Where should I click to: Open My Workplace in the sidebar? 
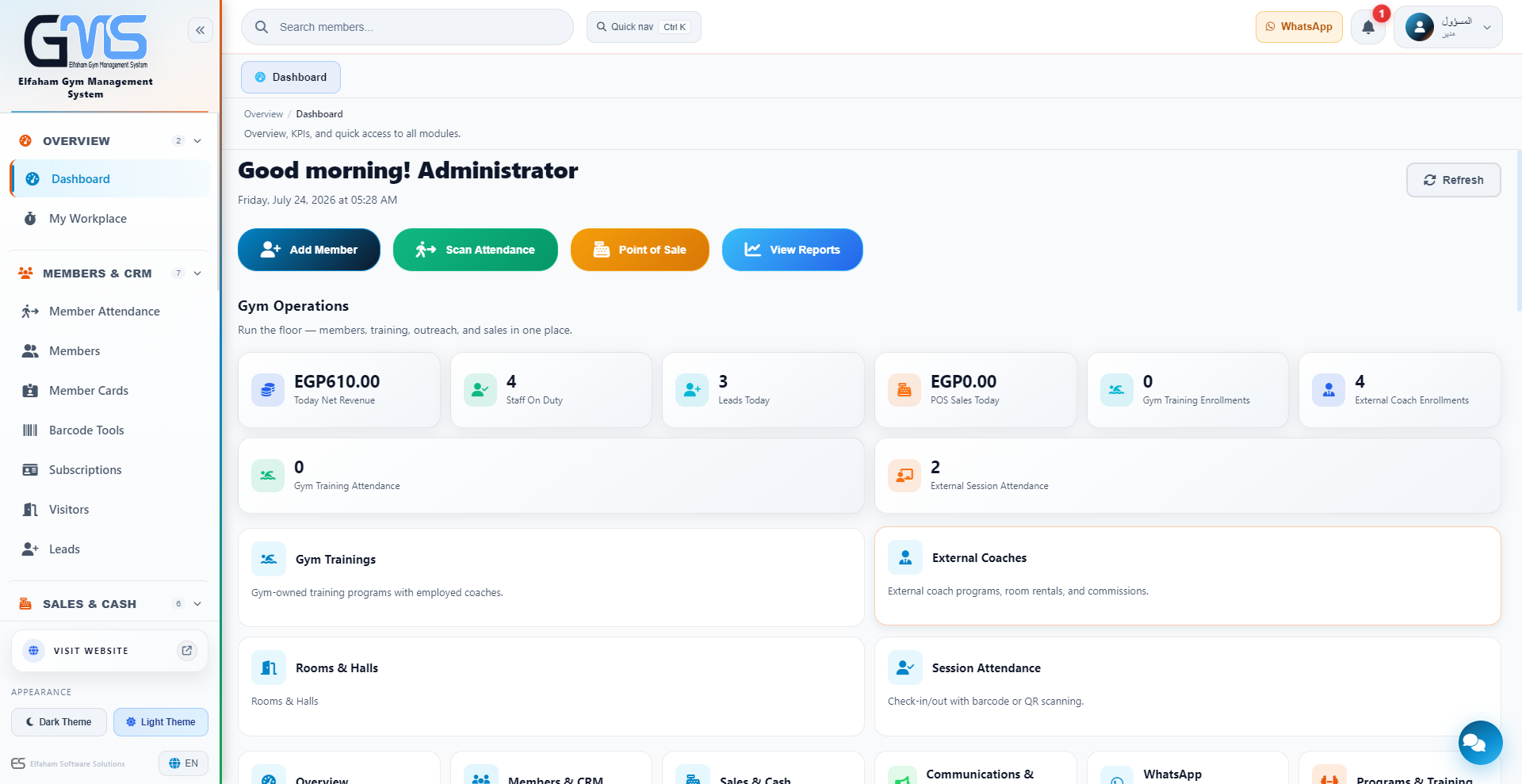click(111, 219)
